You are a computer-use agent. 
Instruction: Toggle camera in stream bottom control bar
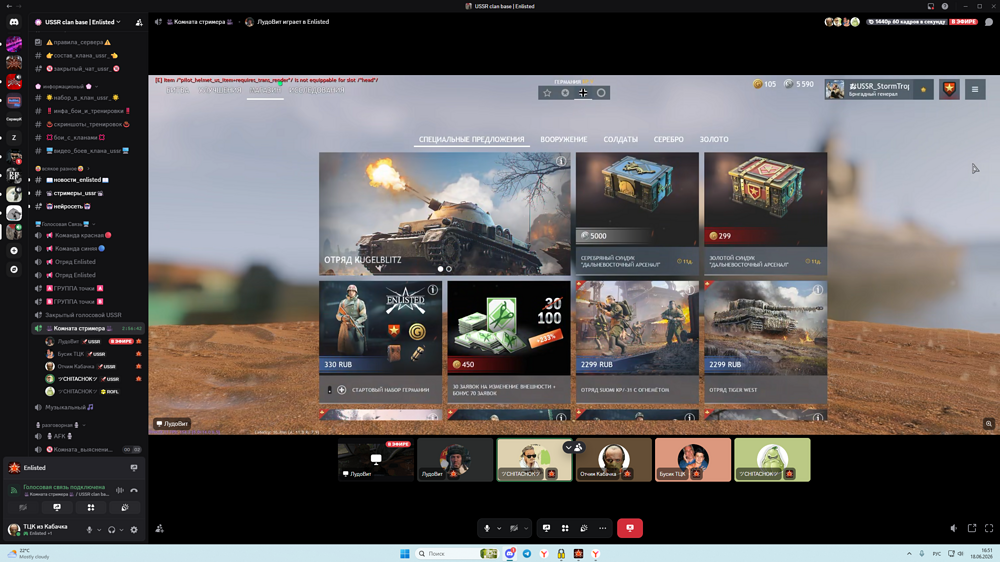[514, 528]
